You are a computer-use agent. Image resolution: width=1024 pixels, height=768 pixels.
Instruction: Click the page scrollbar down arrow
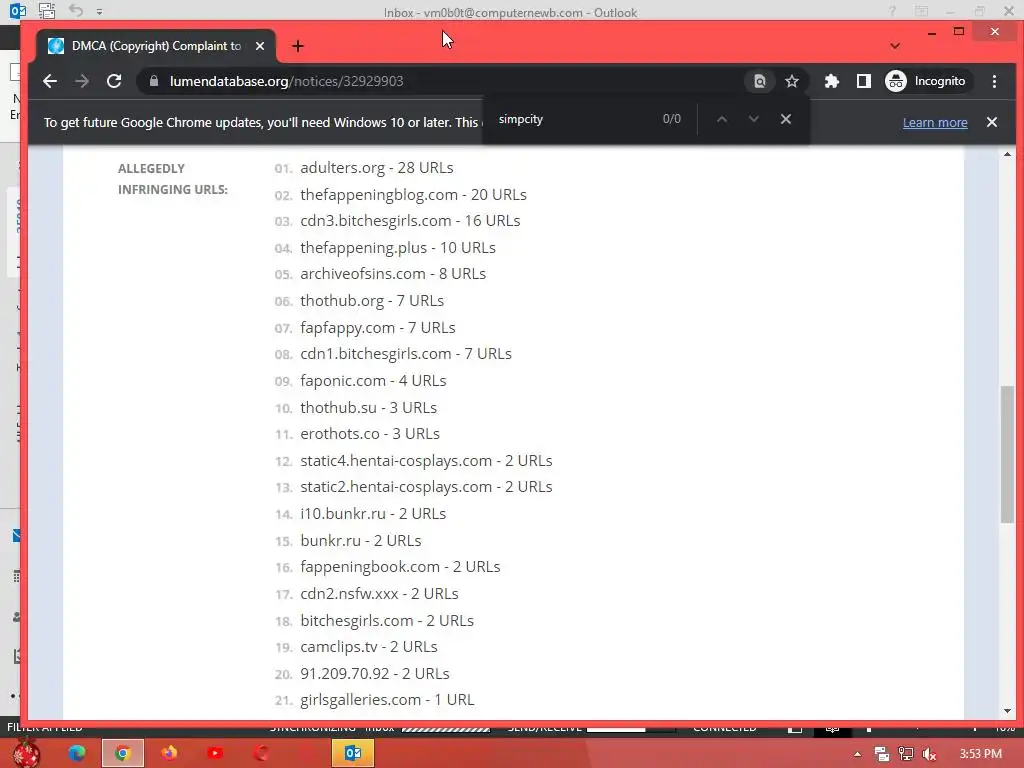pos(1007,711)
